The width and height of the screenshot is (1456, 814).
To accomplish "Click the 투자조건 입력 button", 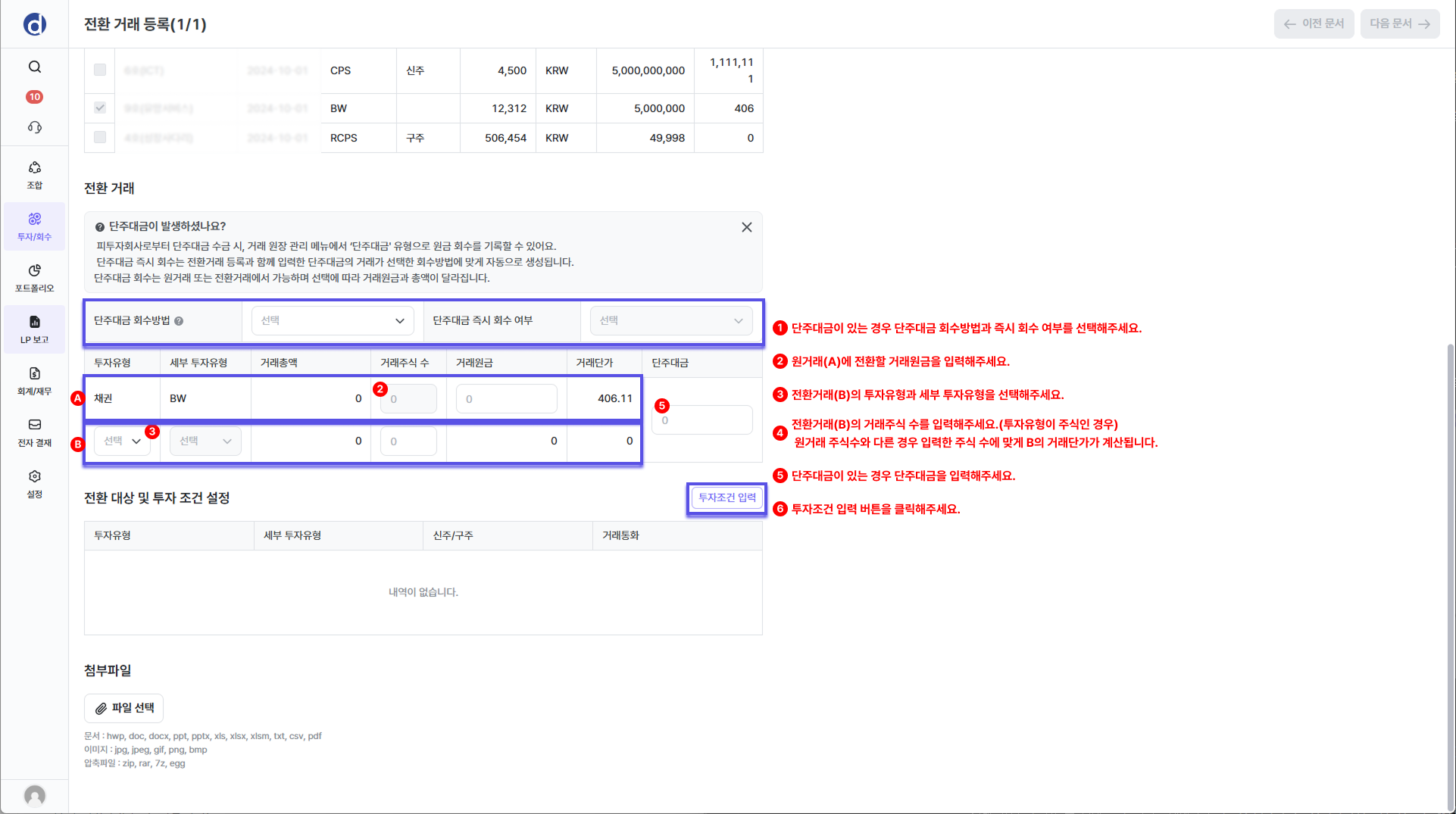I will [x=726, y=497].
